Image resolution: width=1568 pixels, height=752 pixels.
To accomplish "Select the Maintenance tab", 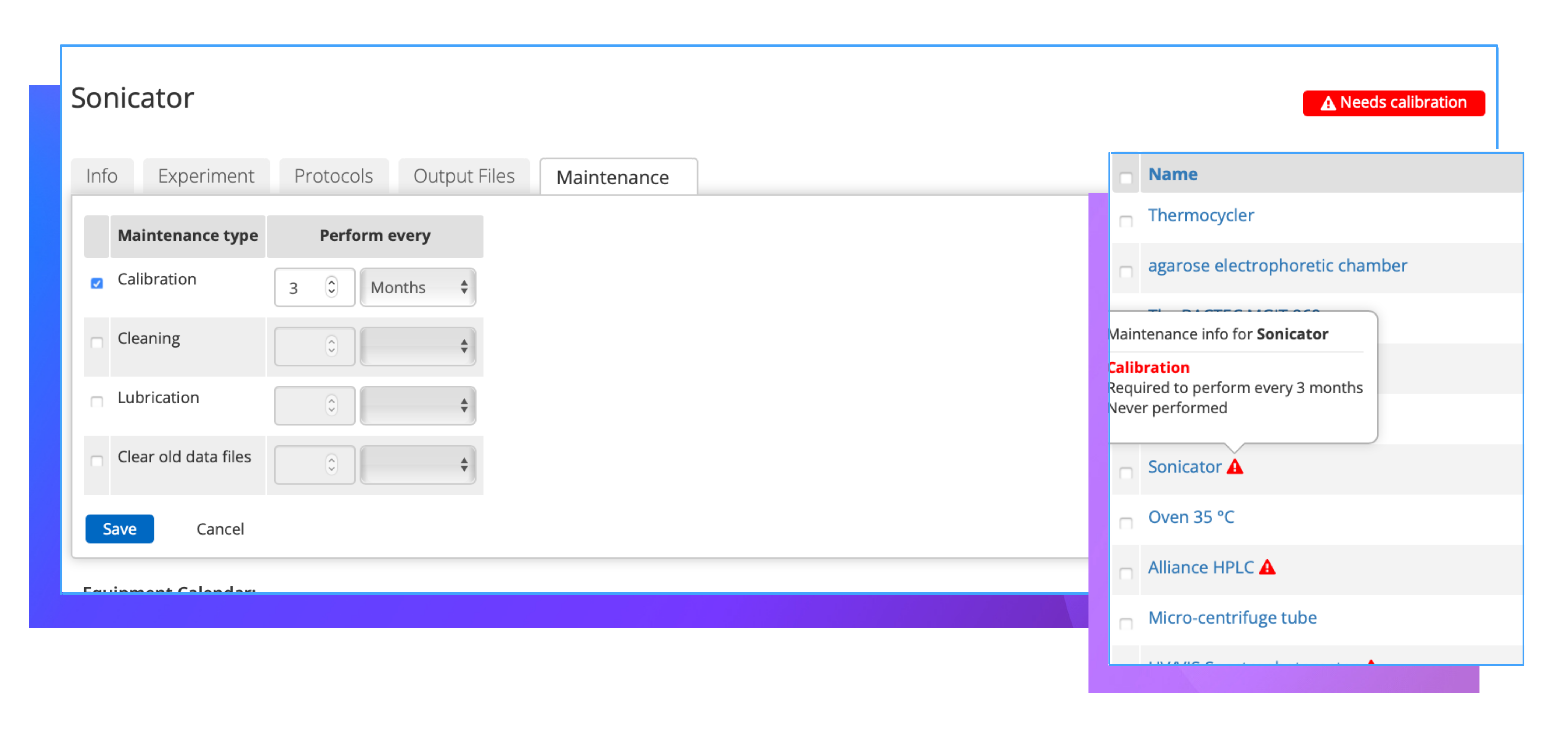I will 619,177.
